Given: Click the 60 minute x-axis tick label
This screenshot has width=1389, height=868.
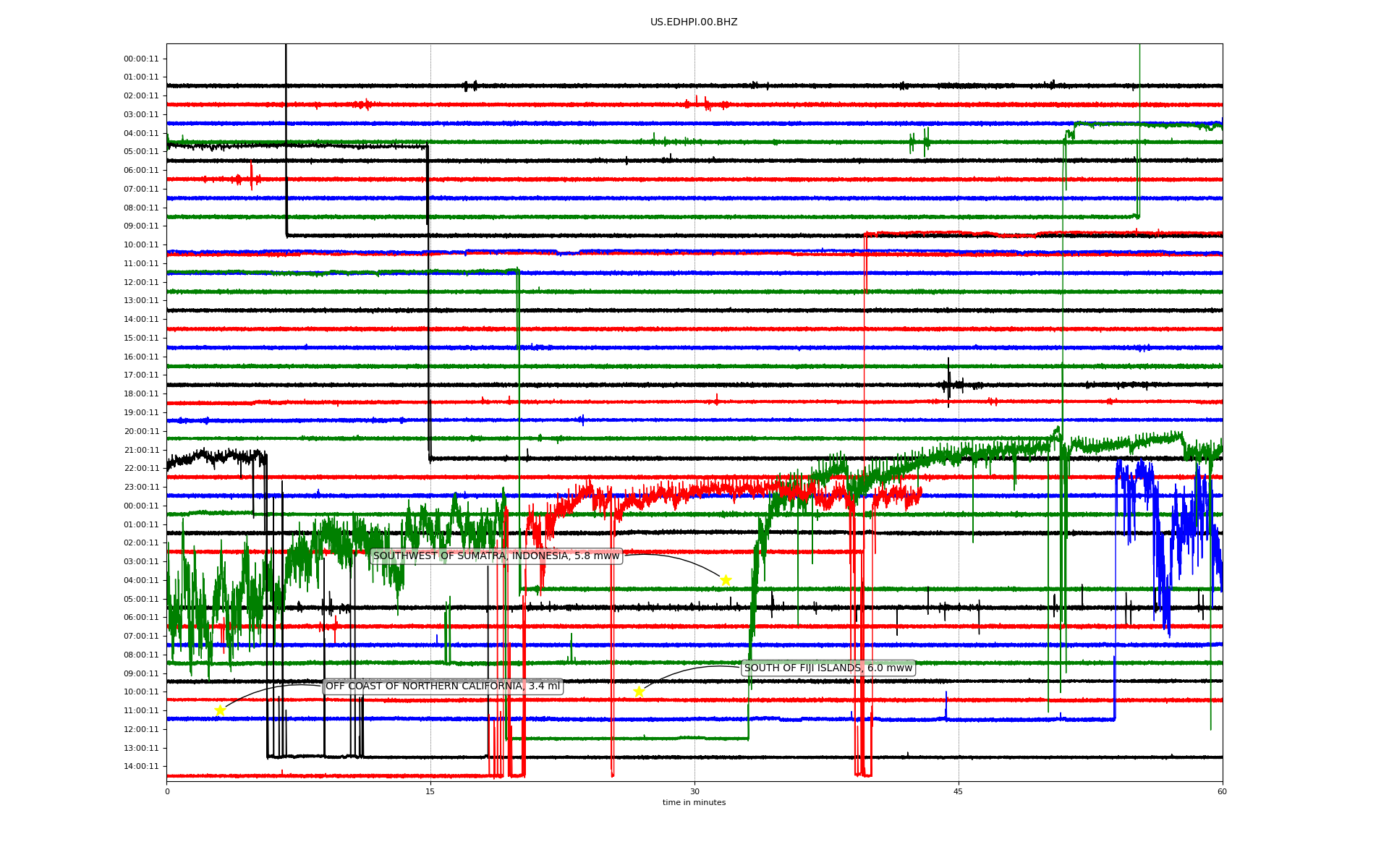Looking at the screenshot, I should click(x=1222, y=791).
